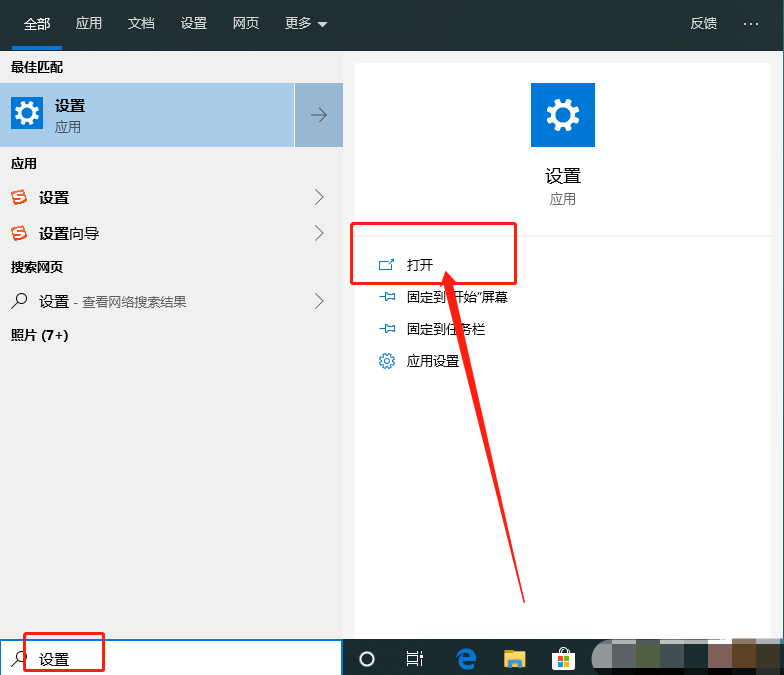Click the Sogou 设置向导 app icon

coord(19,233)
